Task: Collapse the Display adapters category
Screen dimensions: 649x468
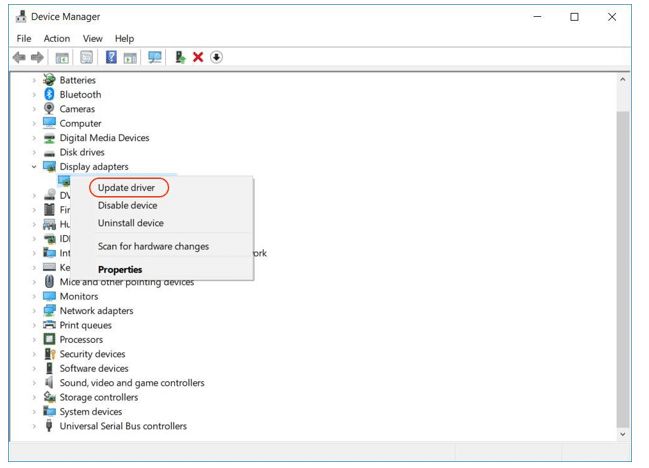Action: click(35, 167)
